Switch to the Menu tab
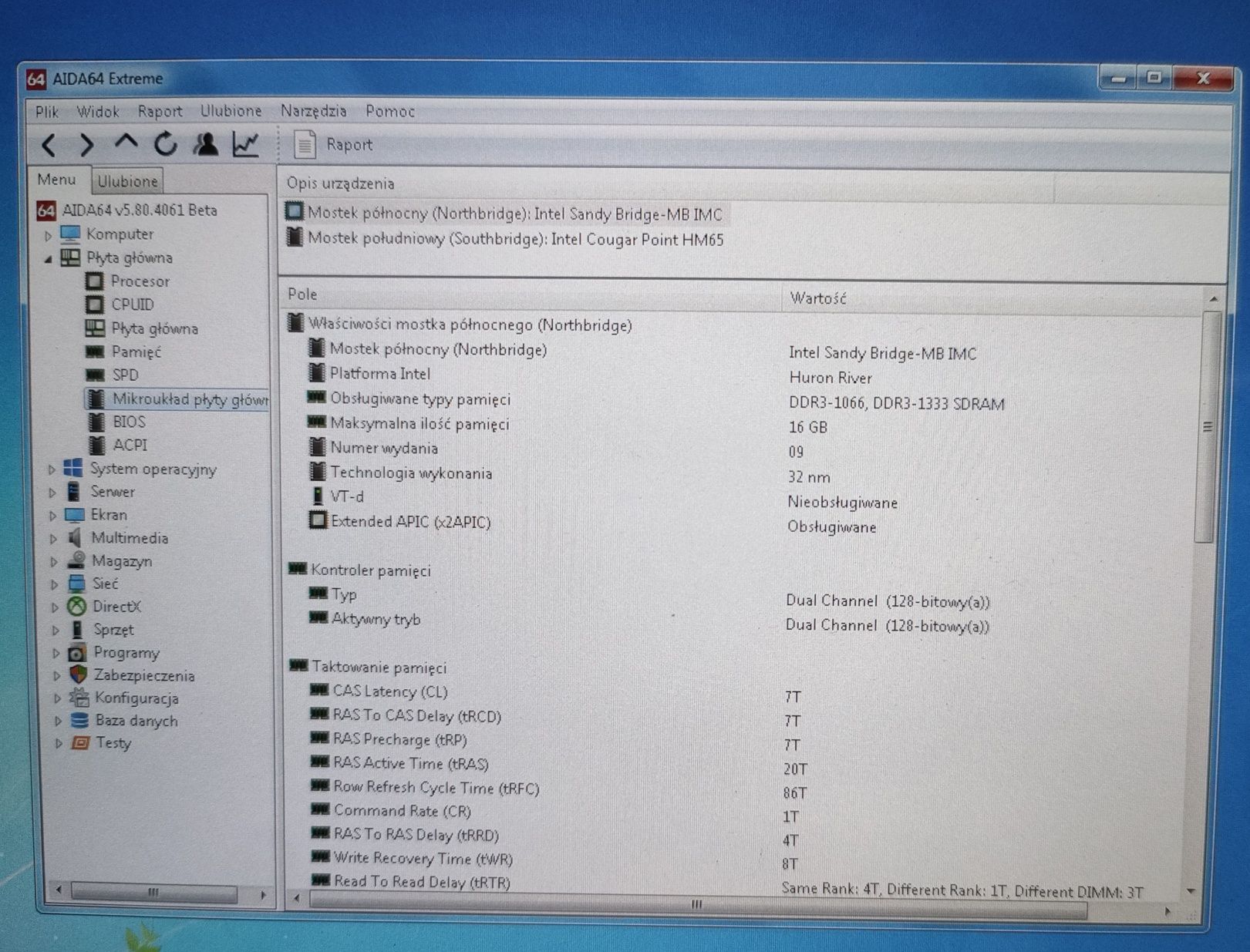The height and width of the screenshot is (952, 1250). coord(57,180)
